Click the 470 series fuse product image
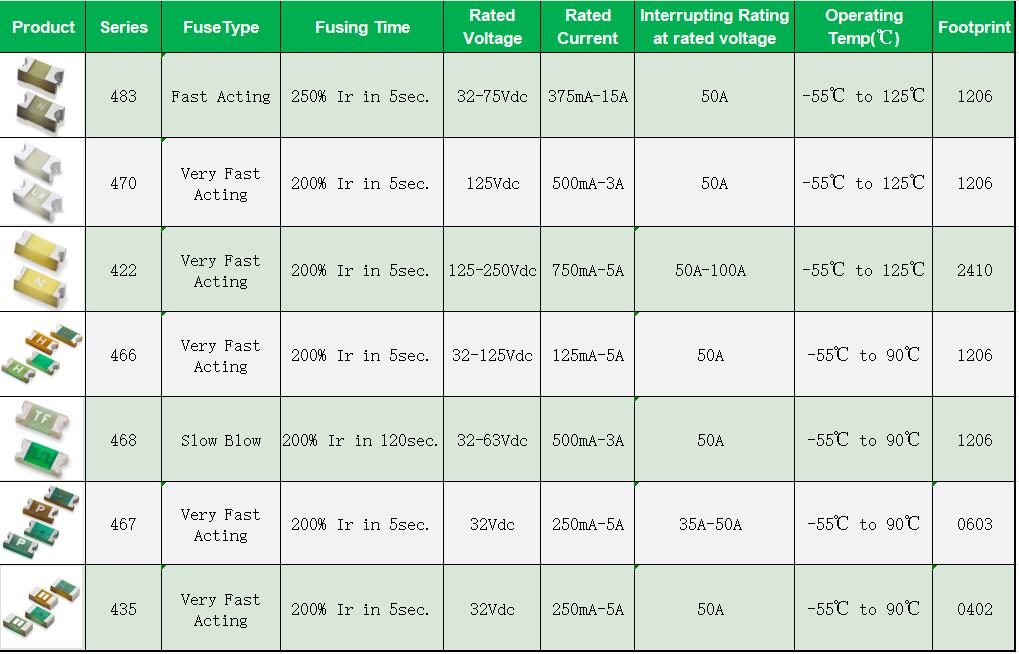1019x654 pixels. click(42, 183)
